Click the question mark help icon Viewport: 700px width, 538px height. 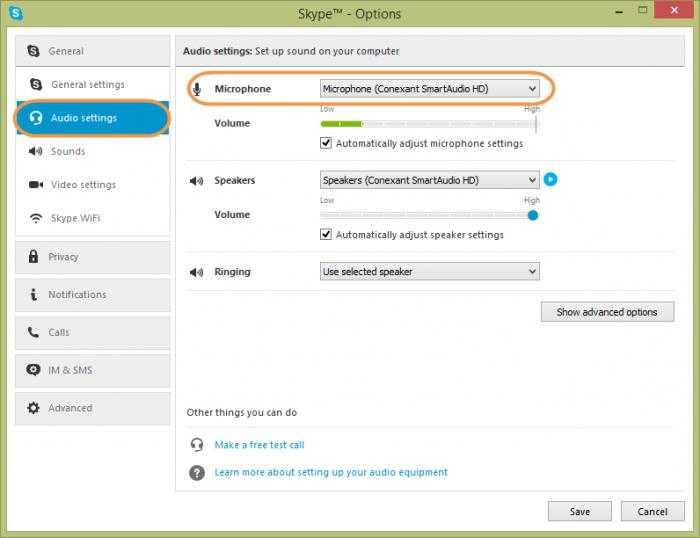(x=197, y=472)
